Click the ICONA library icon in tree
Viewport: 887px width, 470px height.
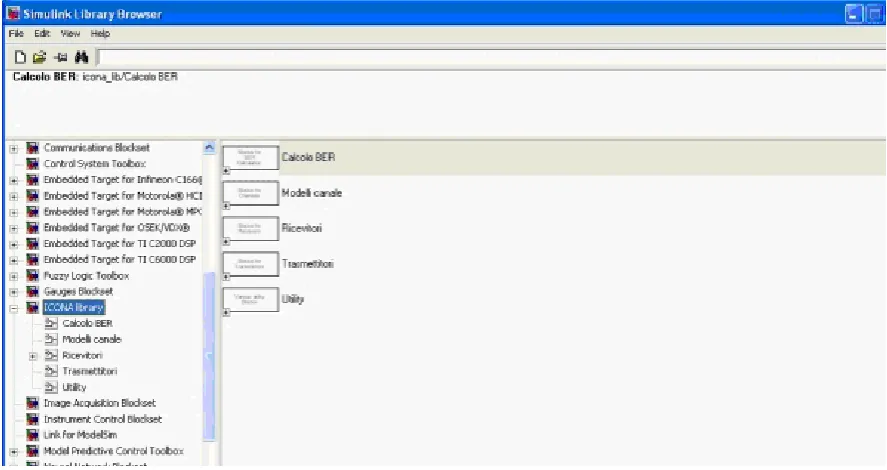[33, 308]
